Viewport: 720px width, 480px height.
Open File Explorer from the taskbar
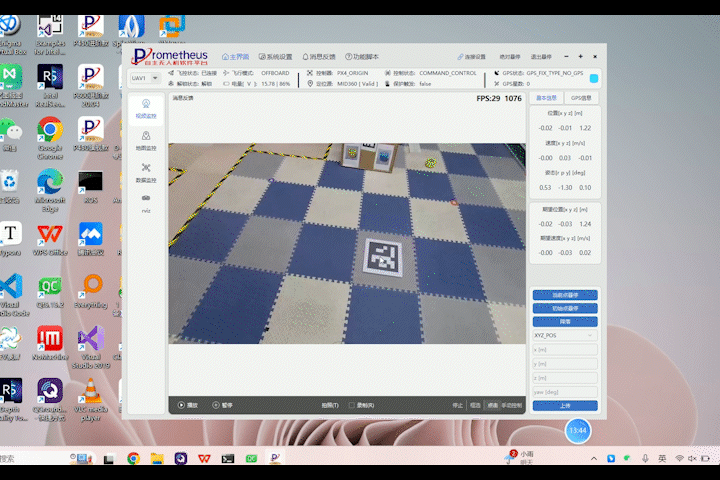pyautogui.click(x=157, y=458)
